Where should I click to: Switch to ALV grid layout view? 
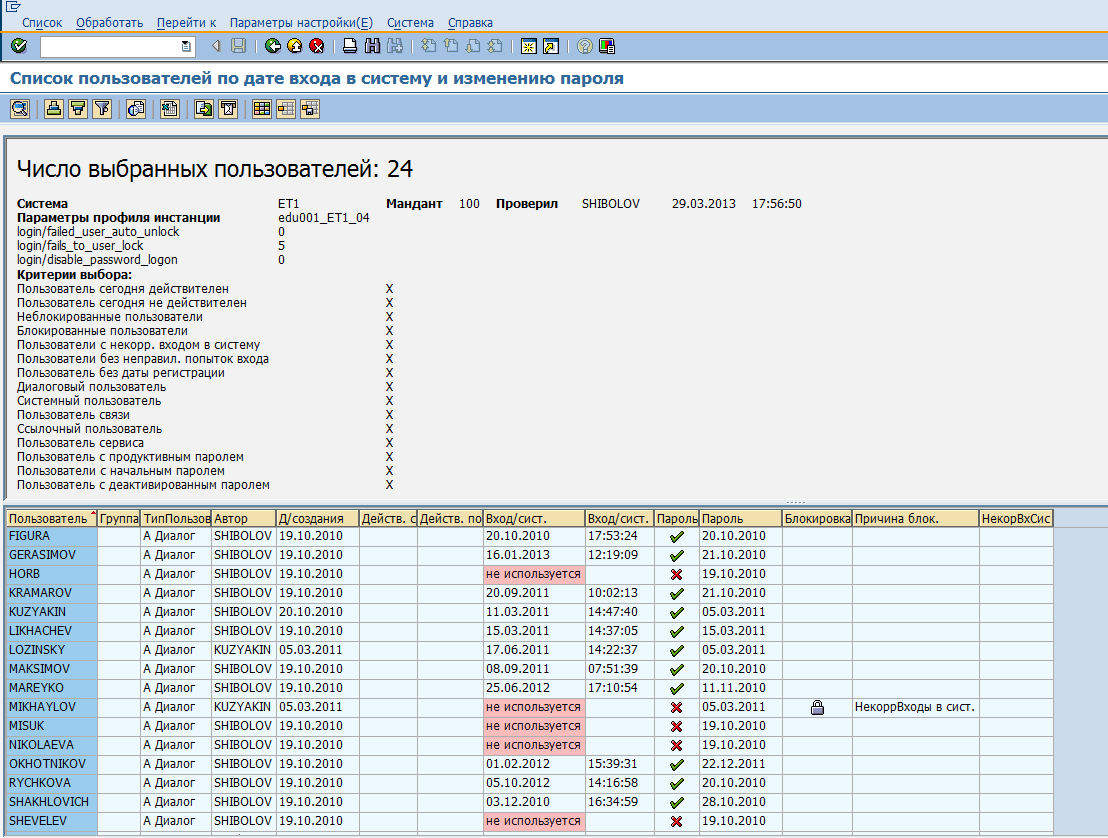click(x=262, y=108)
